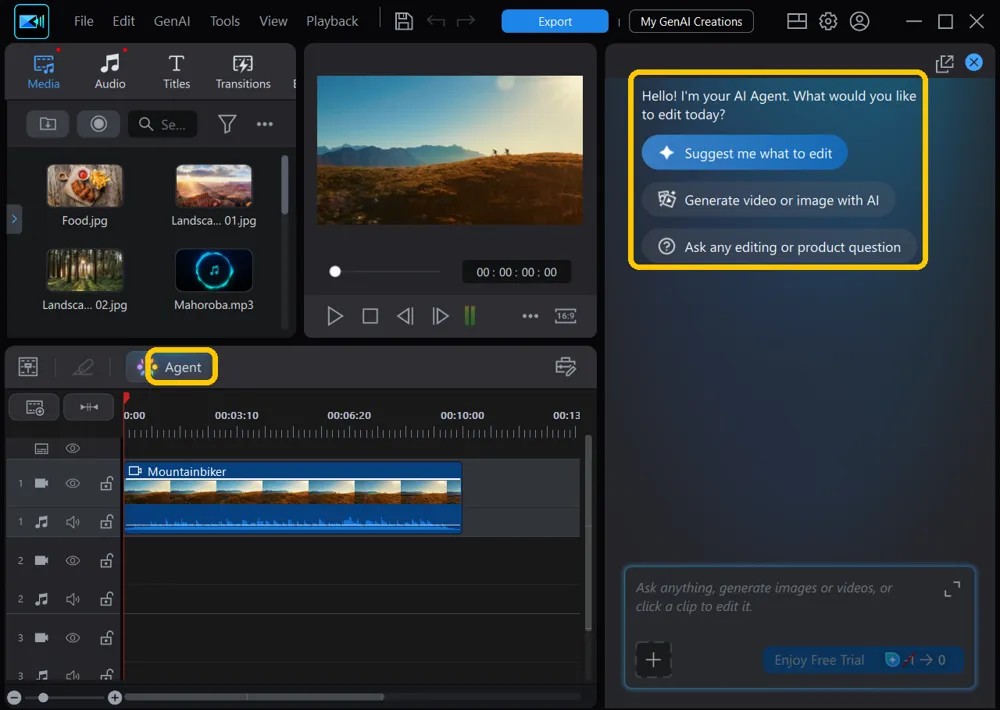1000x710 pixels.
Task: Click the timeline tools grid icon
Action: [28, 367]
